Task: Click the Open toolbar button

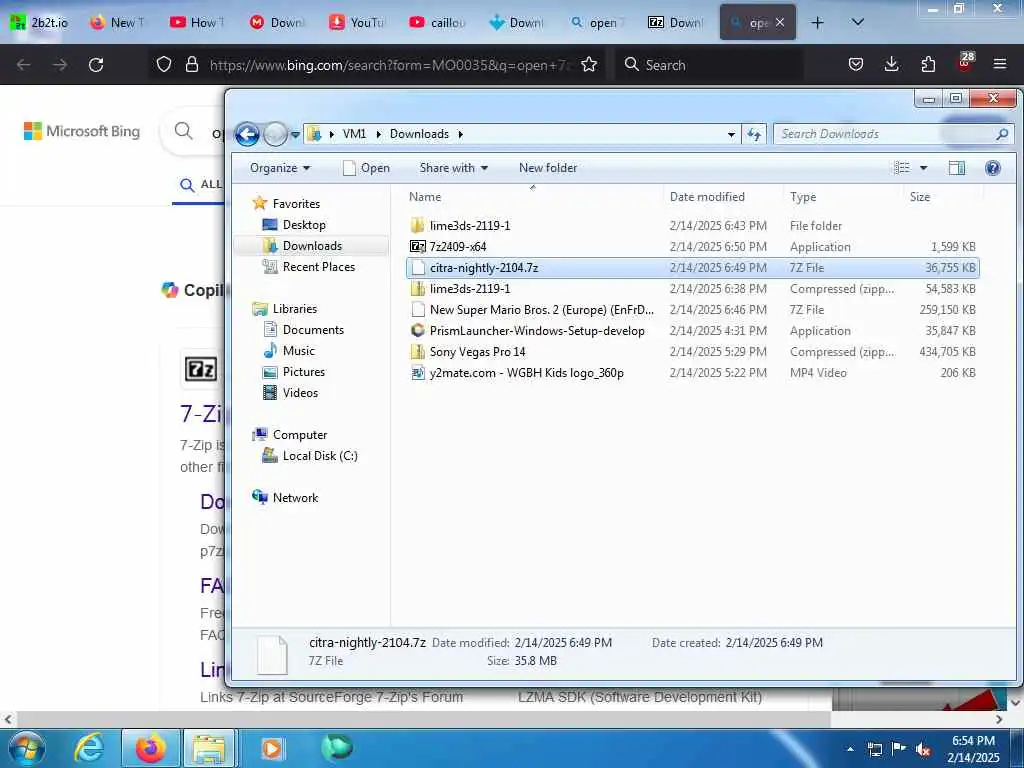Action: (366, 168)
